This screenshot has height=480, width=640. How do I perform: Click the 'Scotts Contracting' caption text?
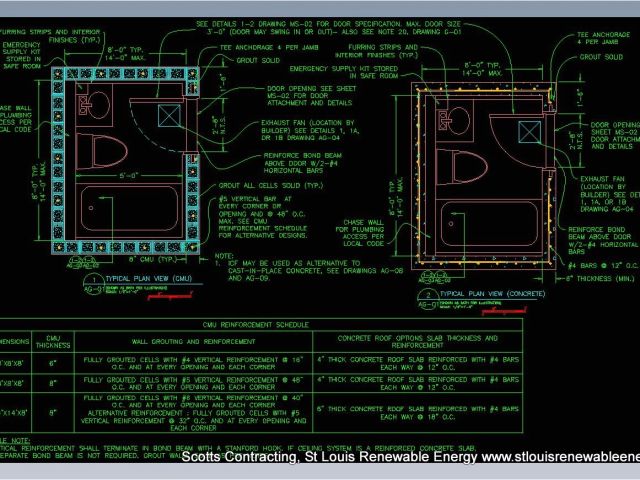tap(238, 457)
